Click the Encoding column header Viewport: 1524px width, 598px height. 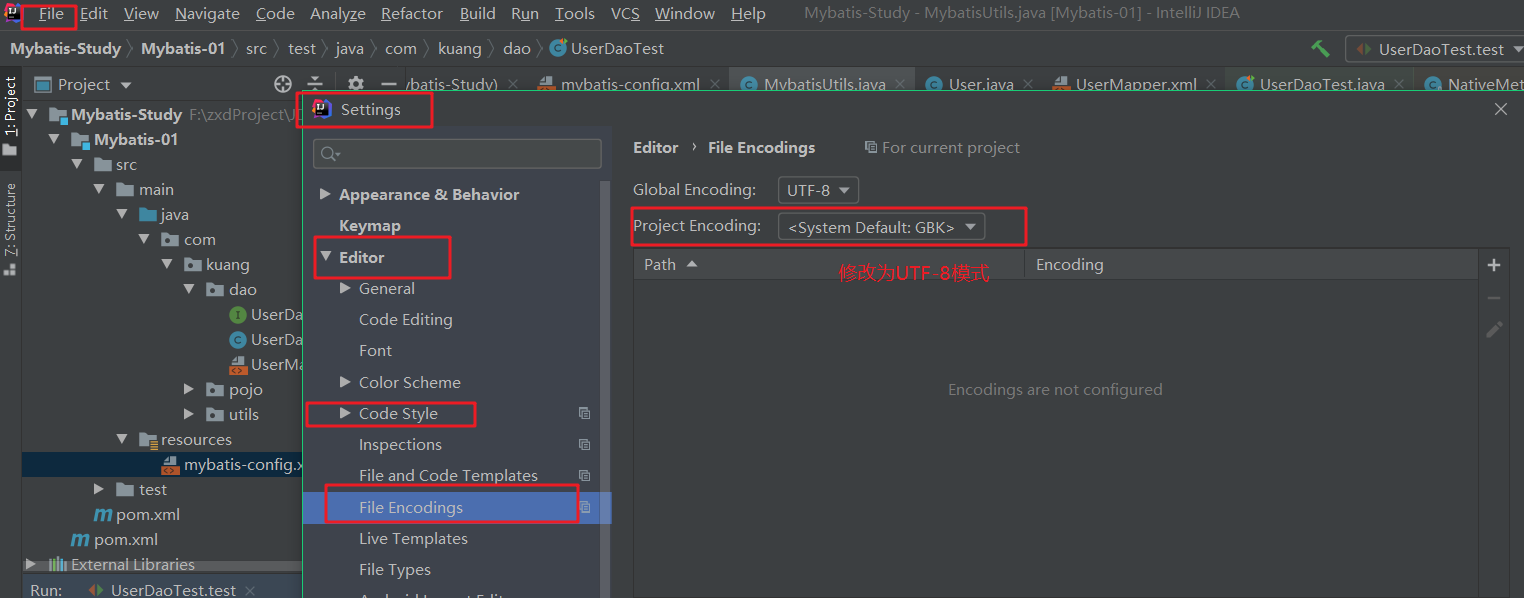tap(1251, 265)
